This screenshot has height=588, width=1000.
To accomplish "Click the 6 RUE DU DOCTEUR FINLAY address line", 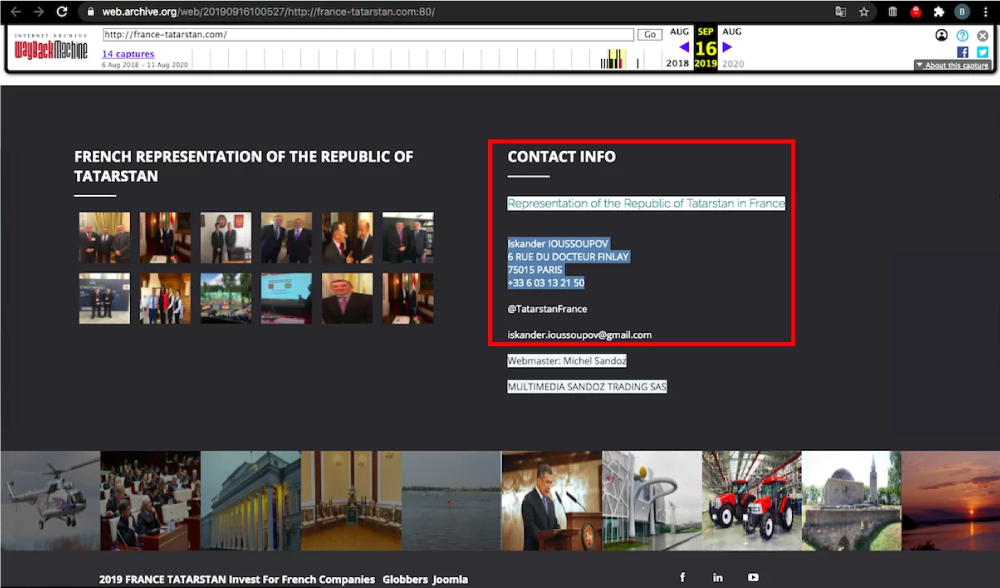I will pos(568,256).
